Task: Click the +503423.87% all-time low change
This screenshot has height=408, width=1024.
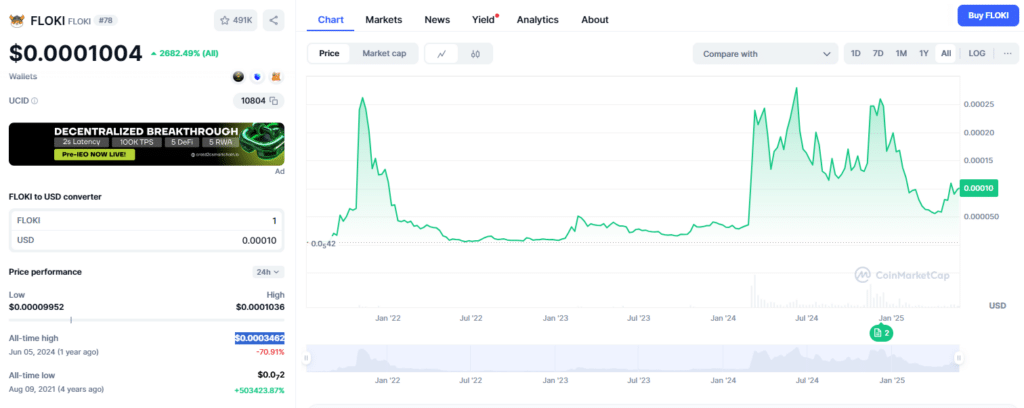Action: click(x=260, y=390)
